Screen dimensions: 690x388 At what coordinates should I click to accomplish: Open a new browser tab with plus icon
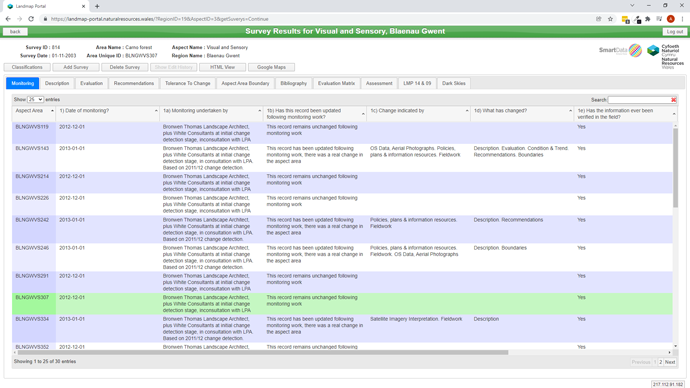(x=97, y=6)
